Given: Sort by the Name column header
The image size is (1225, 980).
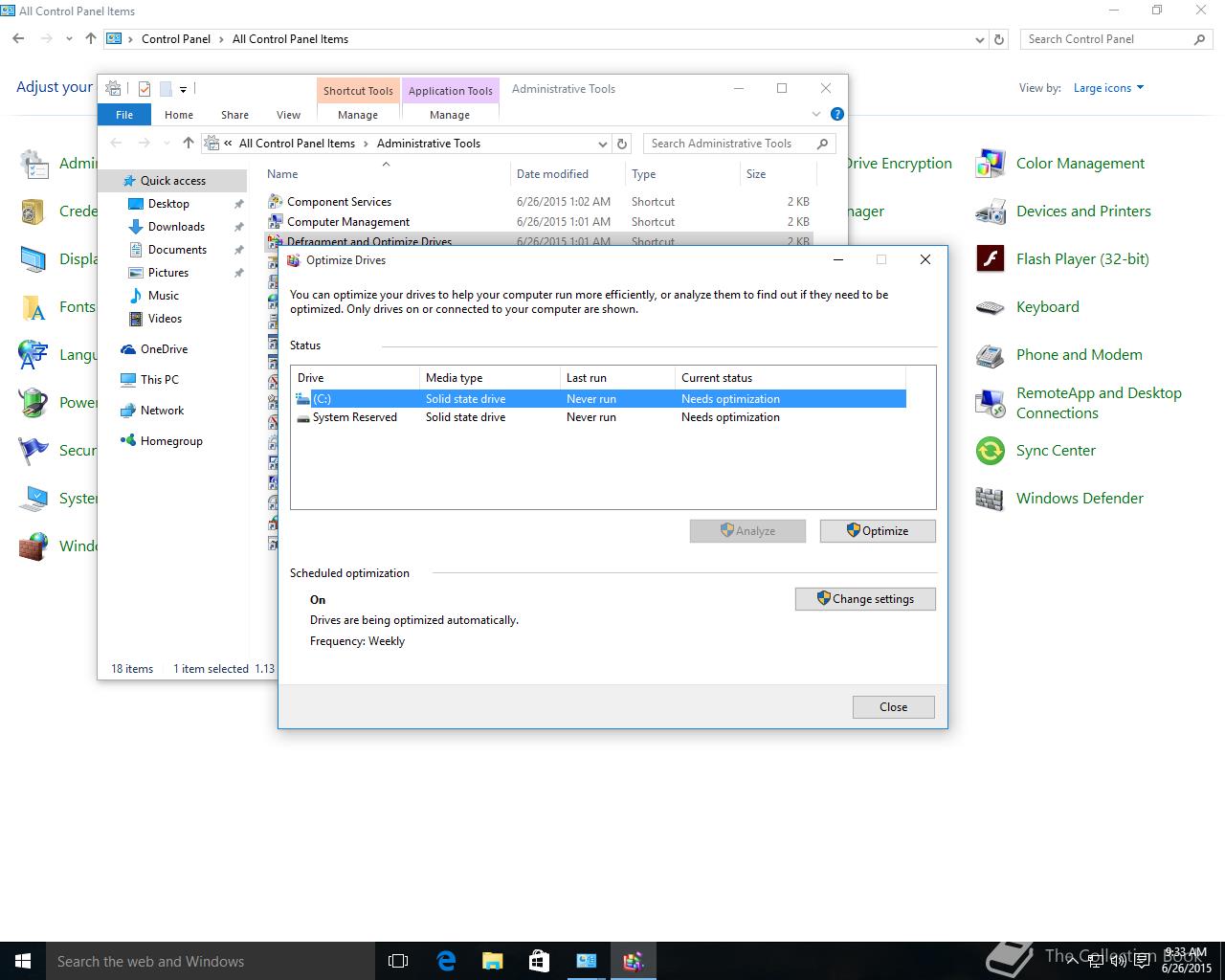Looking at the screenshot, I should click(x=385, y=174).
